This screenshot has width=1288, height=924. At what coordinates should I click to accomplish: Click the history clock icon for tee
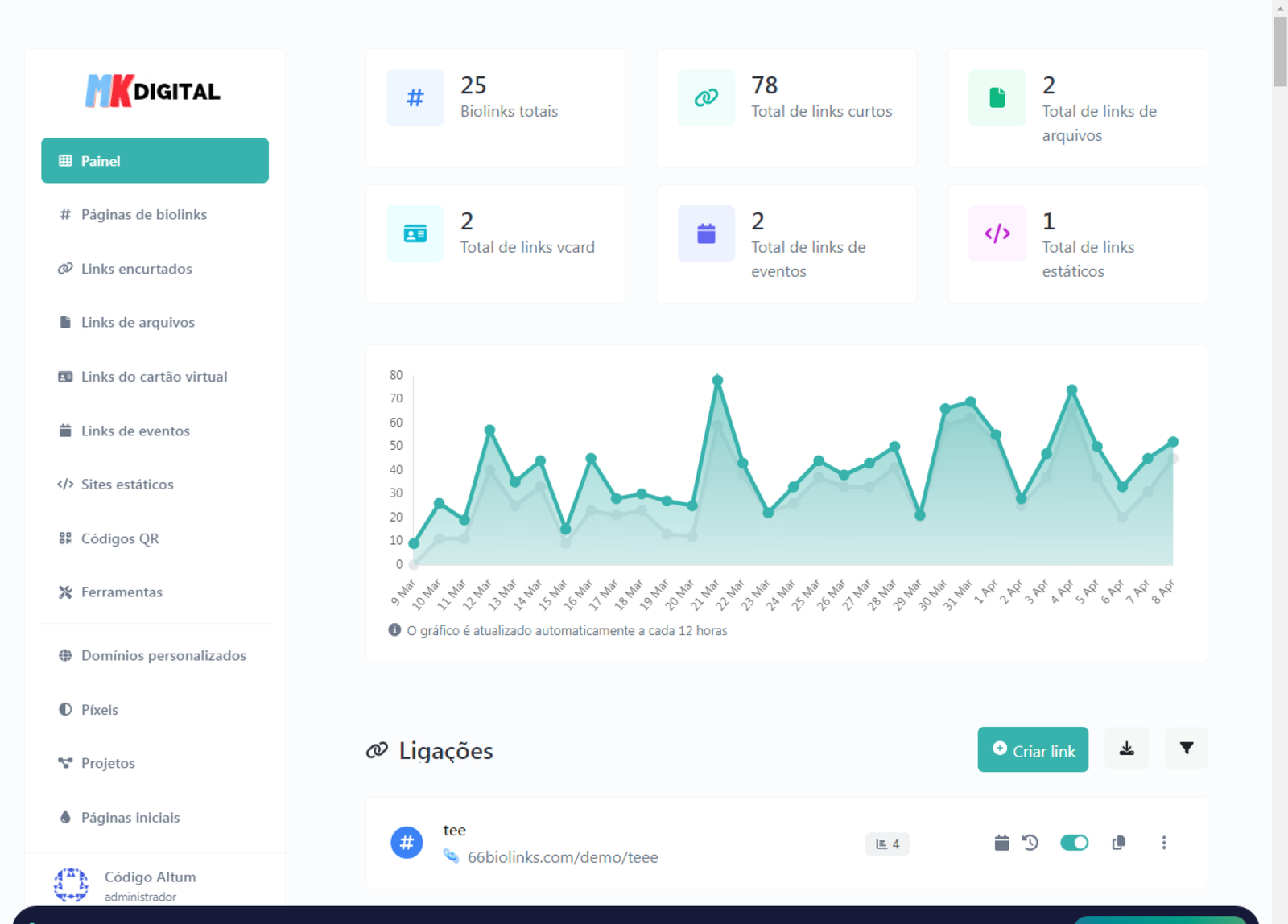point(1030,843)
